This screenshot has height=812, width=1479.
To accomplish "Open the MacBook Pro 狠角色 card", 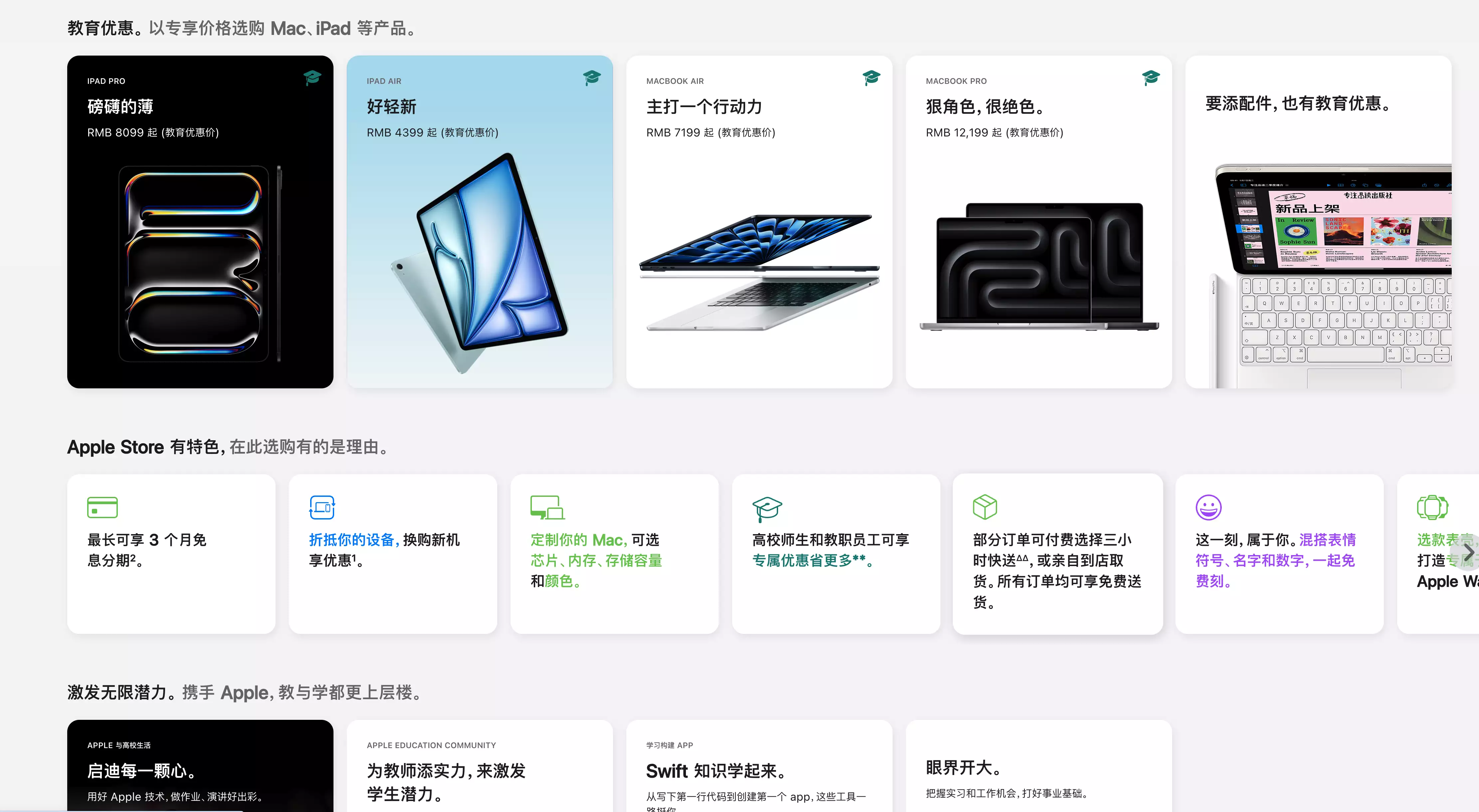I will [1039, 222].
